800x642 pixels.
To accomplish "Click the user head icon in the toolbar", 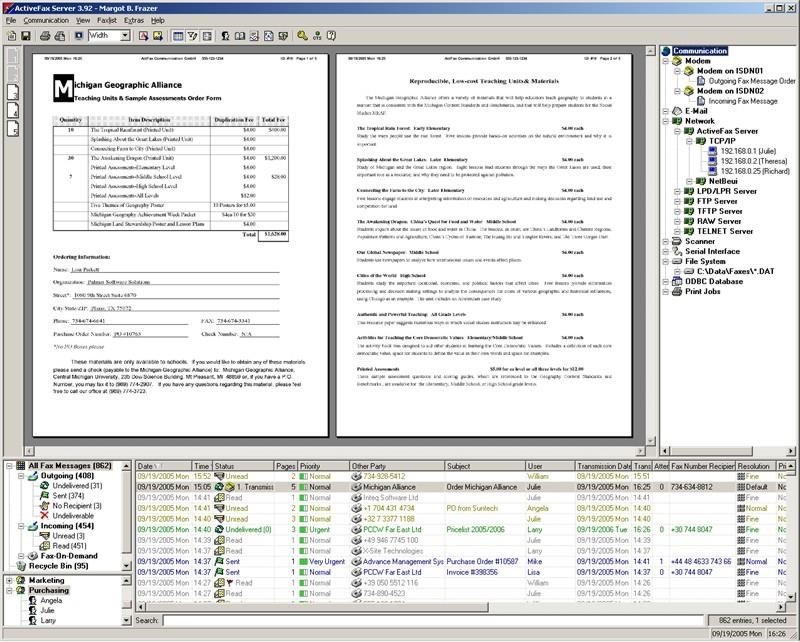I will (225, 36).
